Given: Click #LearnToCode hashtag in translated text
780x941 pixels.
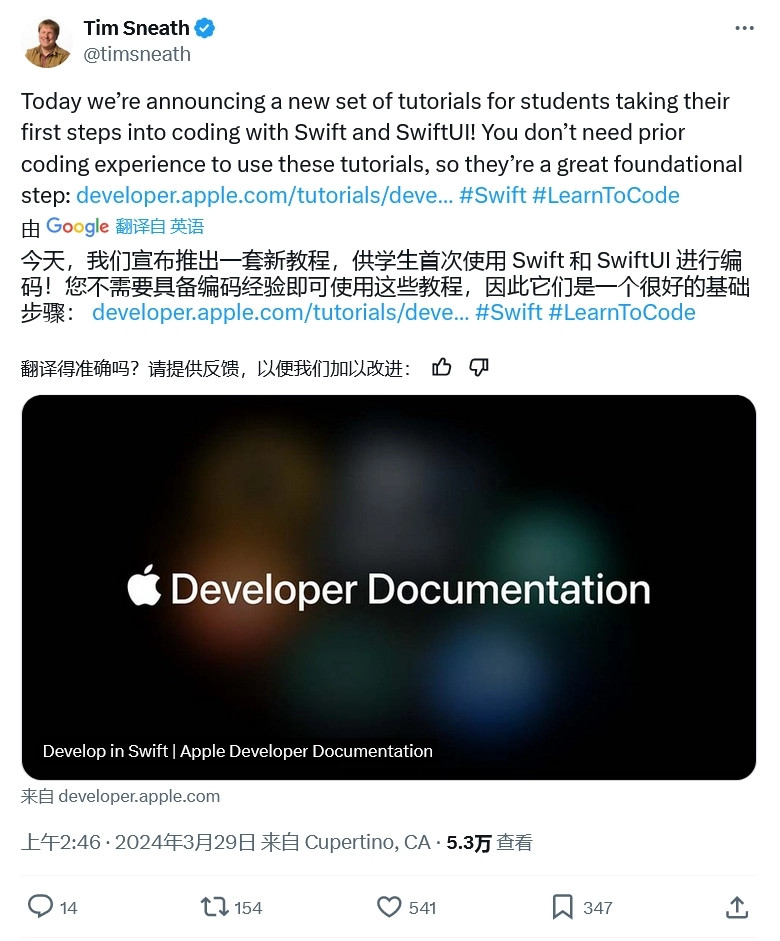Looking at the screenshot, I should pos(622,313).
